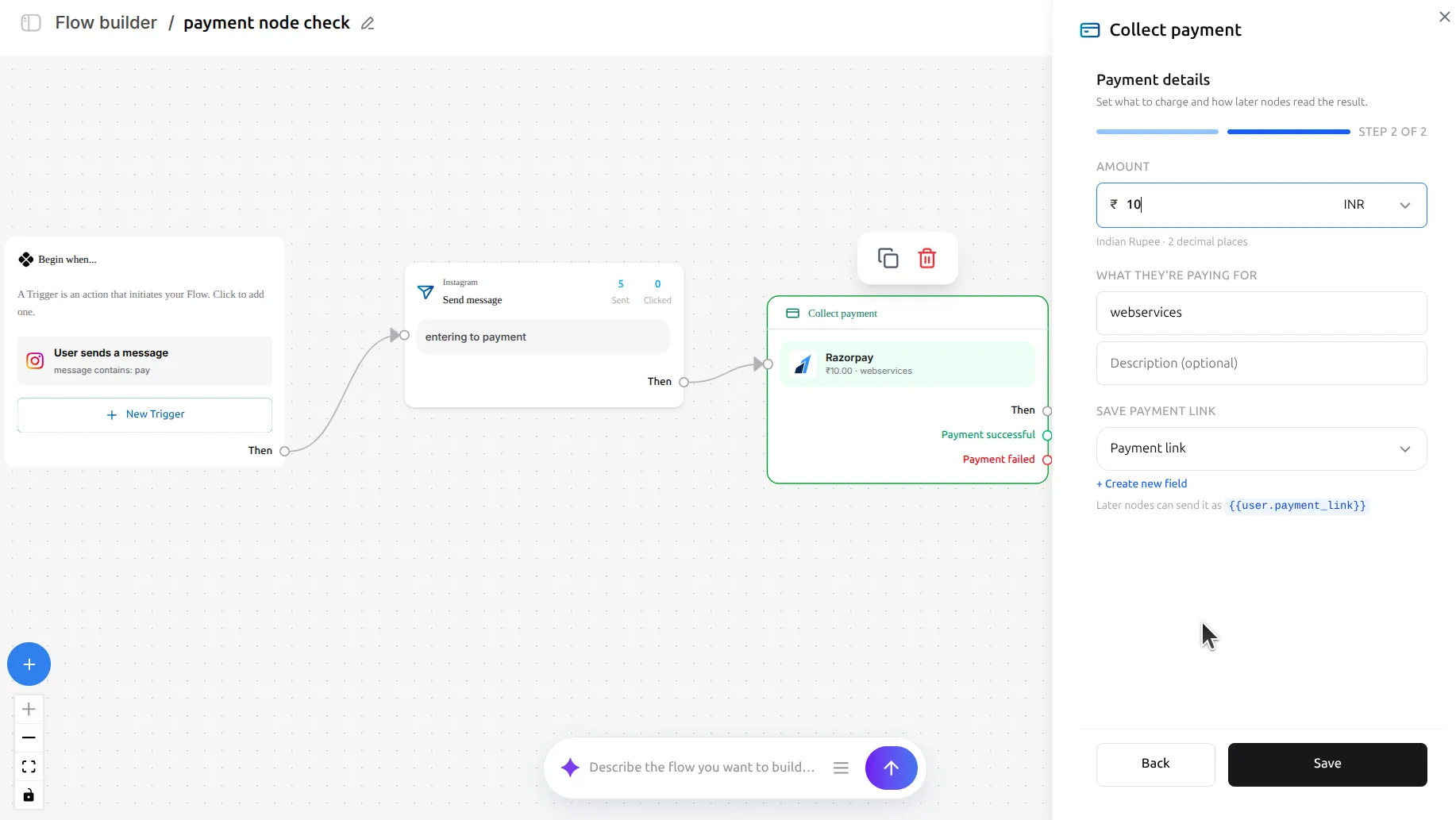Click the webservices paying-for field
Image resolution: width=1456 pixels, height=820 pixels.
(1261, 313)
